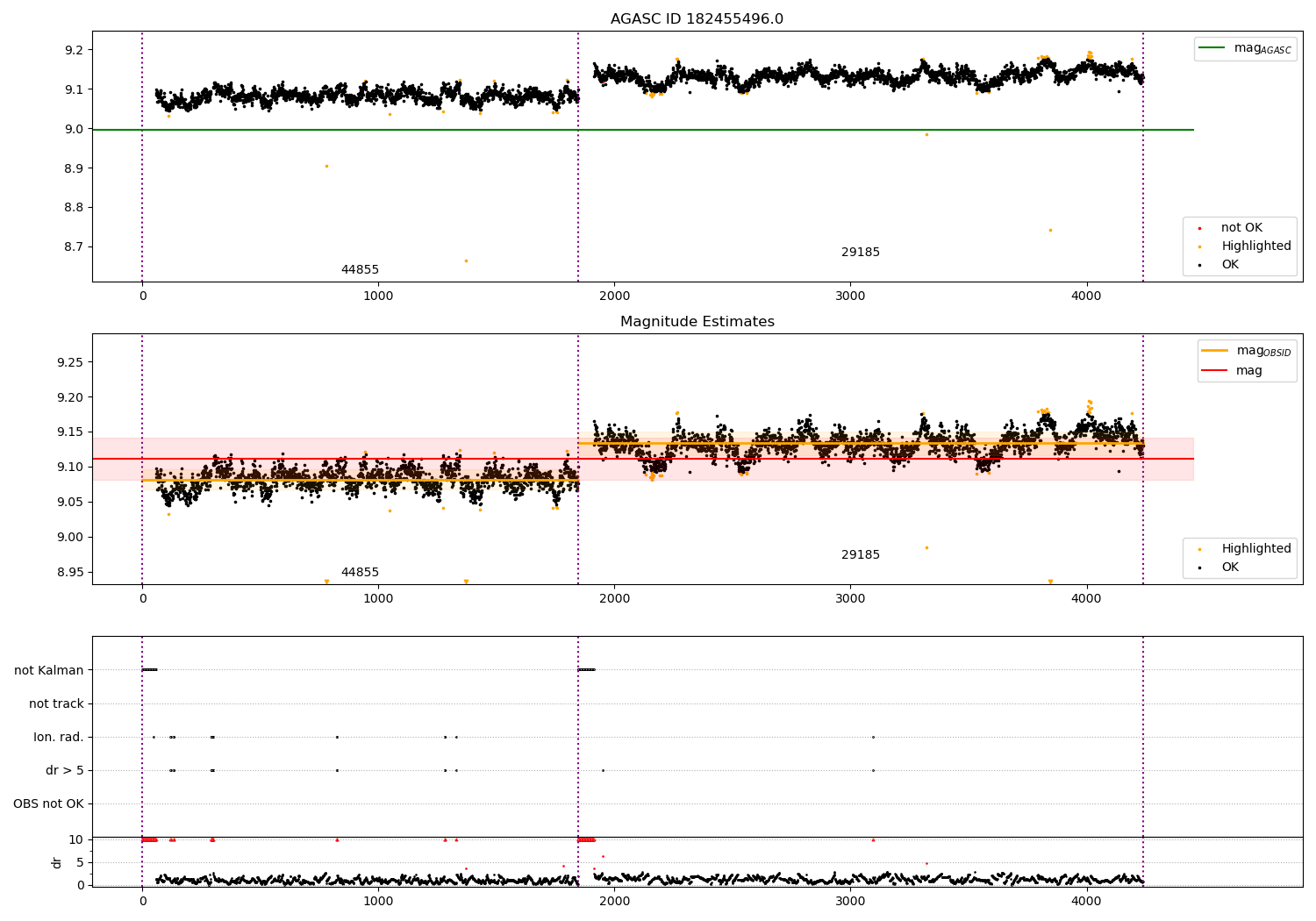This screenshot has width=1316, height=921.
Task: Click 'OK' legend entry in middle plot
Action: coord(1230,568)
